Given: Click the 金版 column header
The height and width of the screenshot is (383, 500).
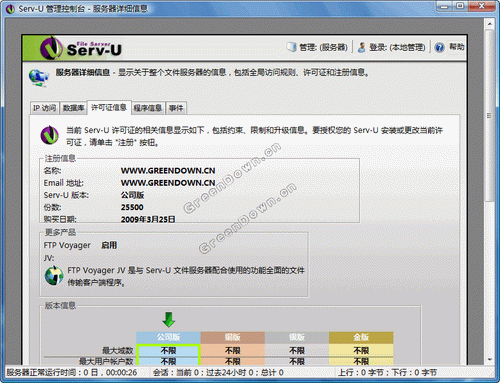Looking at the screenshot, I should [x=361, y=337].
